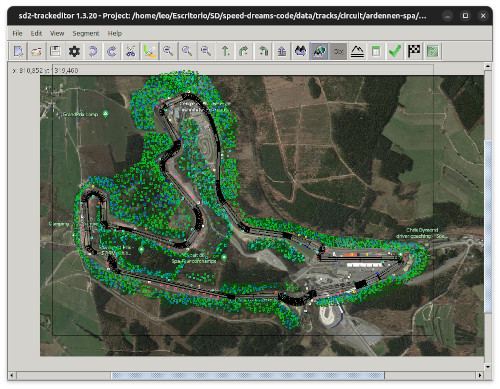Toggle the binoculars show arrows icon

pos(301,51)
